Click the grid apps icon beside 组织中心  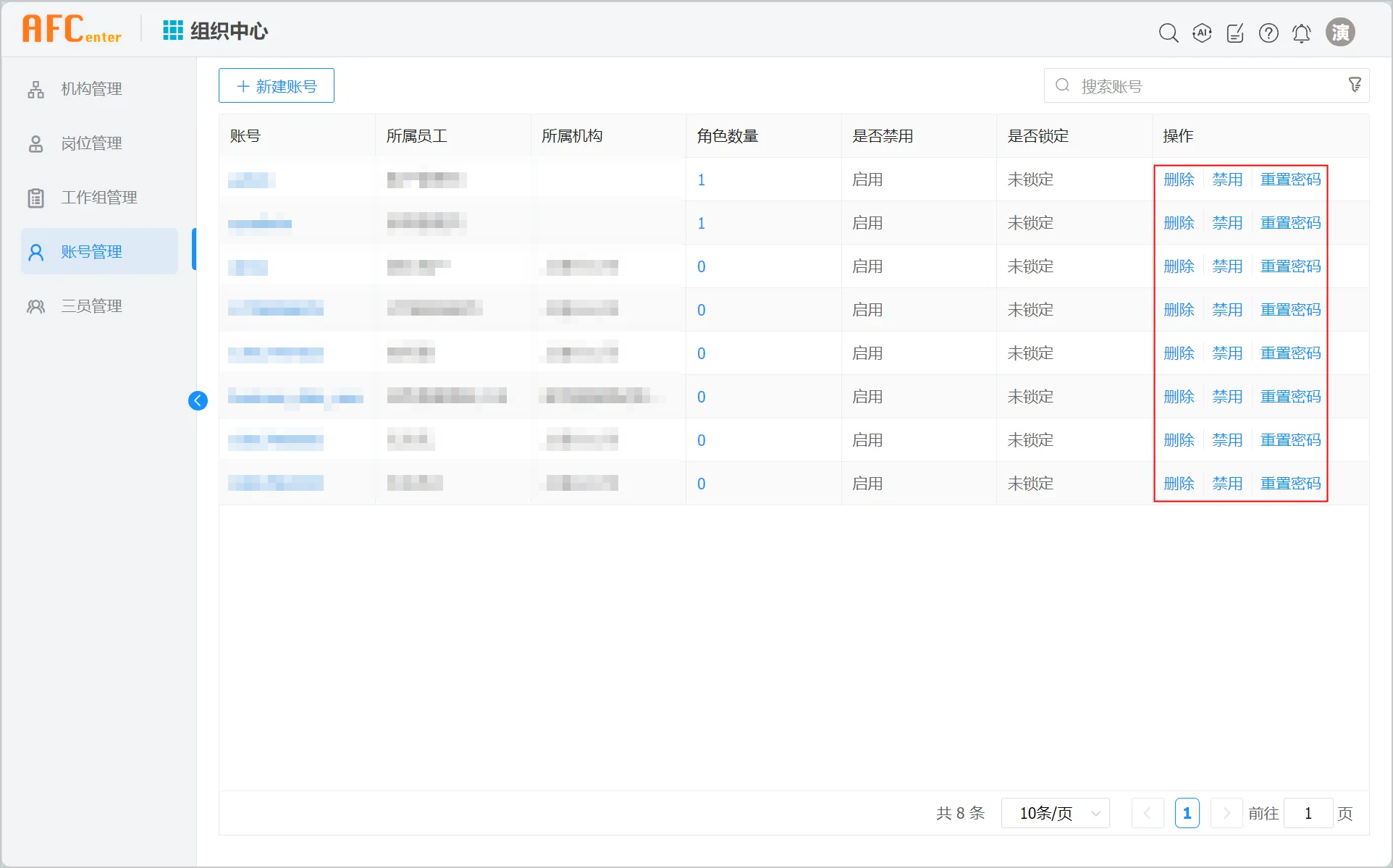[172, 30]
